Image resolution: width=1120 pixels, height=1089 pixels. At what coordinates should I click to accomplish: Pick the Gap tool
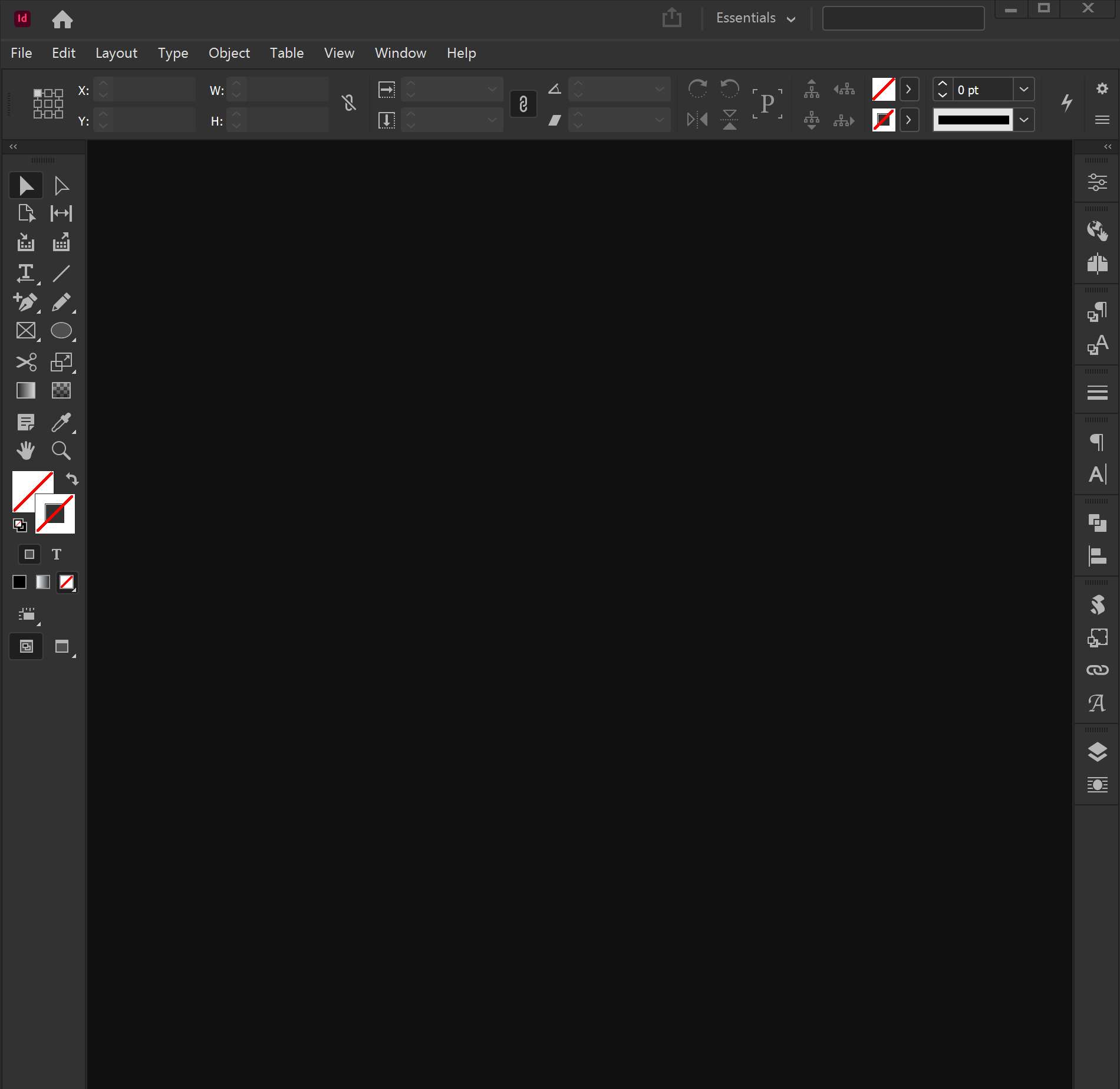[x=61, y=213]
